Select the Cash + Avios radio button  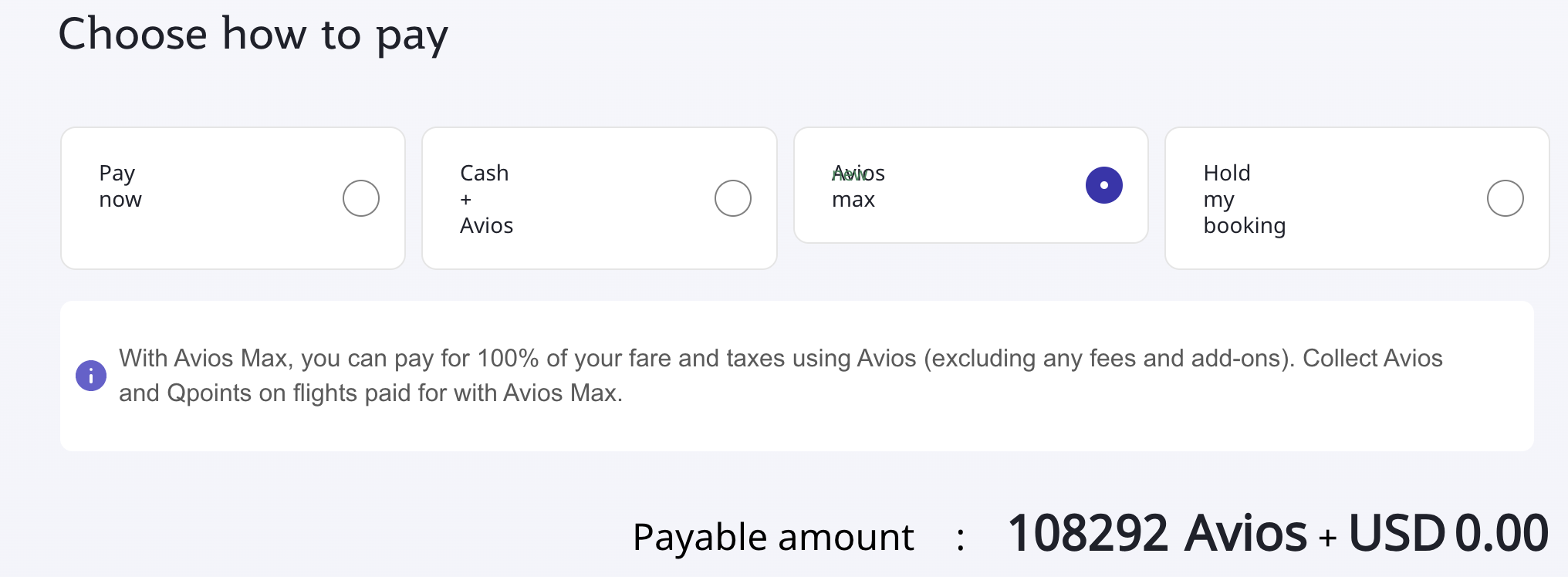coord(732,198)
